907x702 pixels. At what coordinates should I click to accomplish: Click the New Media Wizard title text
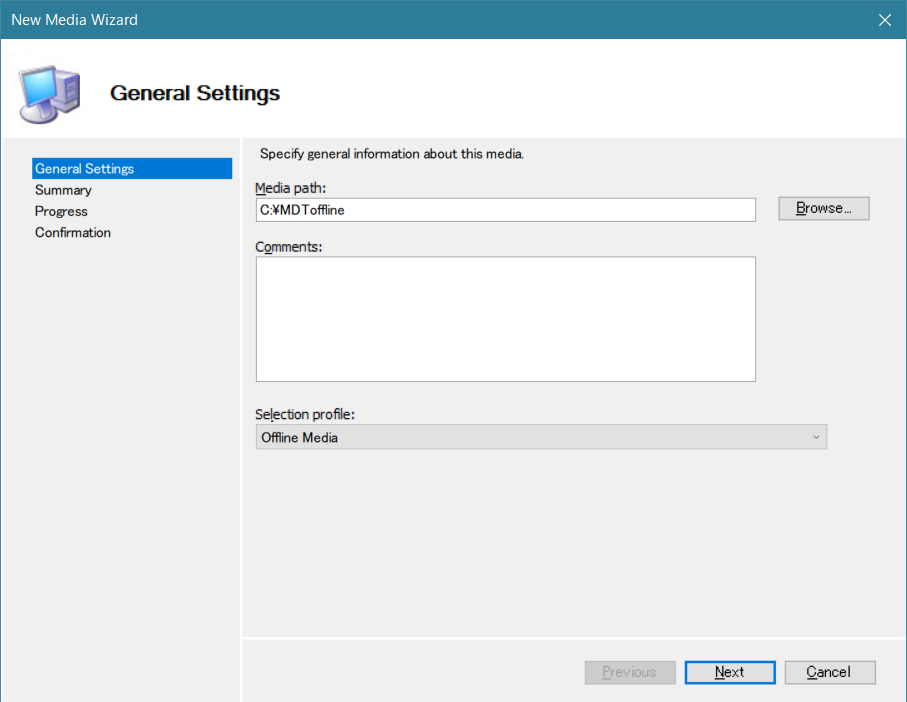75,20
